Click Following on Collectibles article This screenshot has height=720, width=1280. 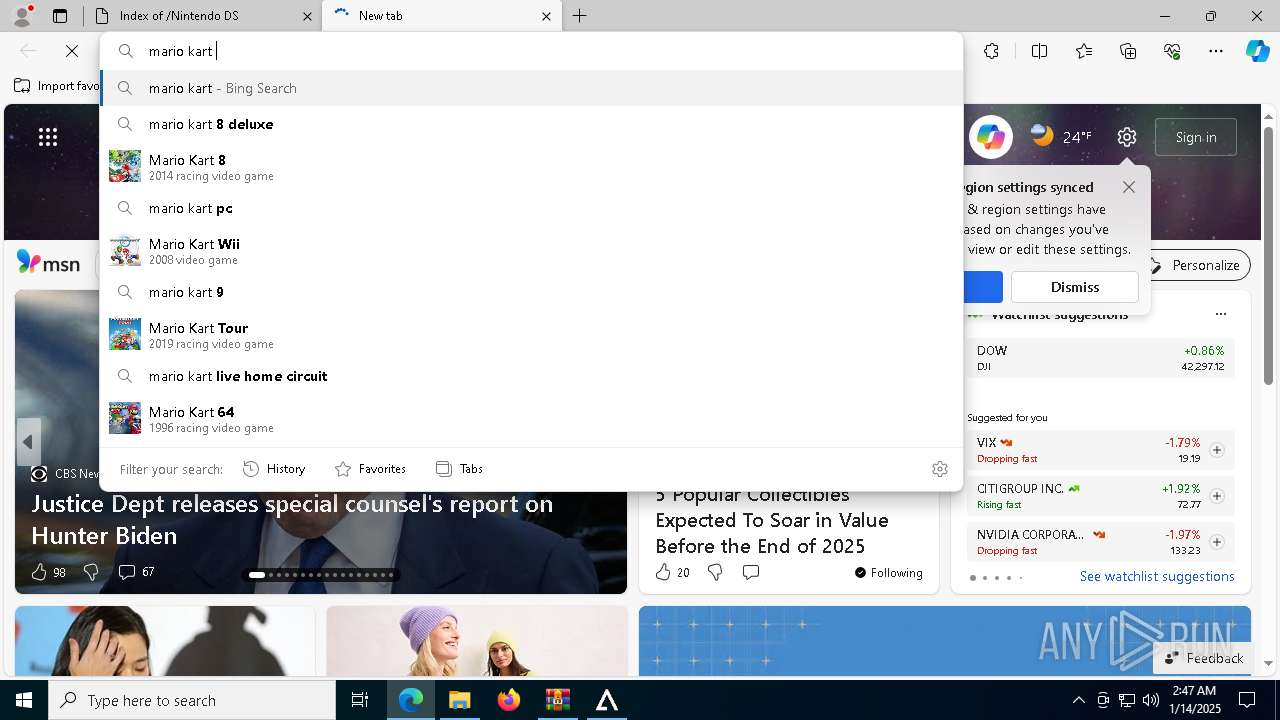(x=888, y=573)
